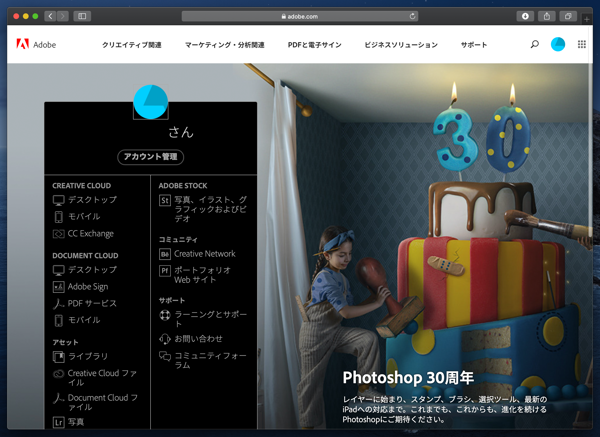The width and height of the screenshot is (600, 437).
Task: Open Safari downloads icon
Action: pos(525,16)
